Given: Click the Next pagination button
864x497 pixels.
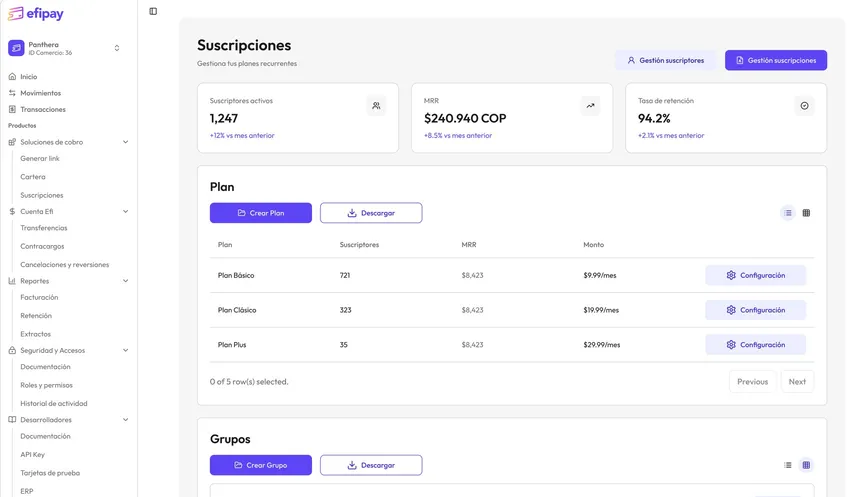Looking at the screenshot, I should 797,381.
